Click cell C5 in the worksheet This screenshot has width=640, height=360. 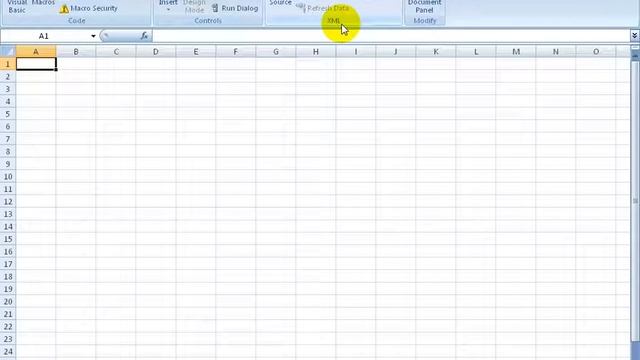coord(116,114)
